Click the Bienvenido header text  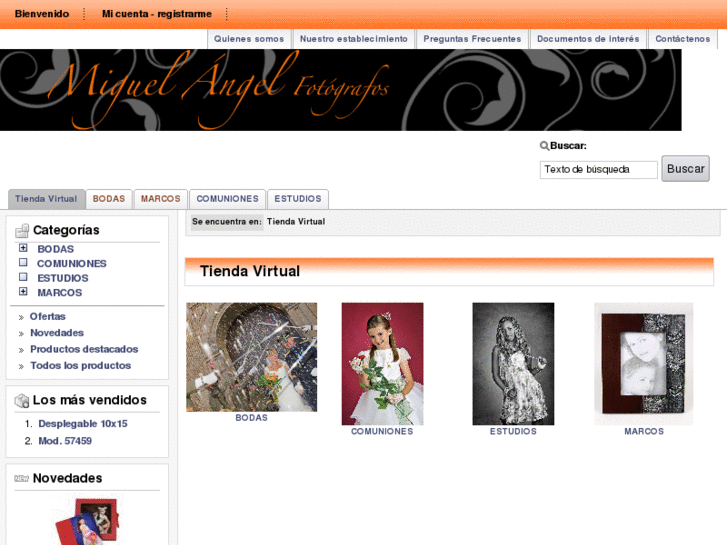42,14
